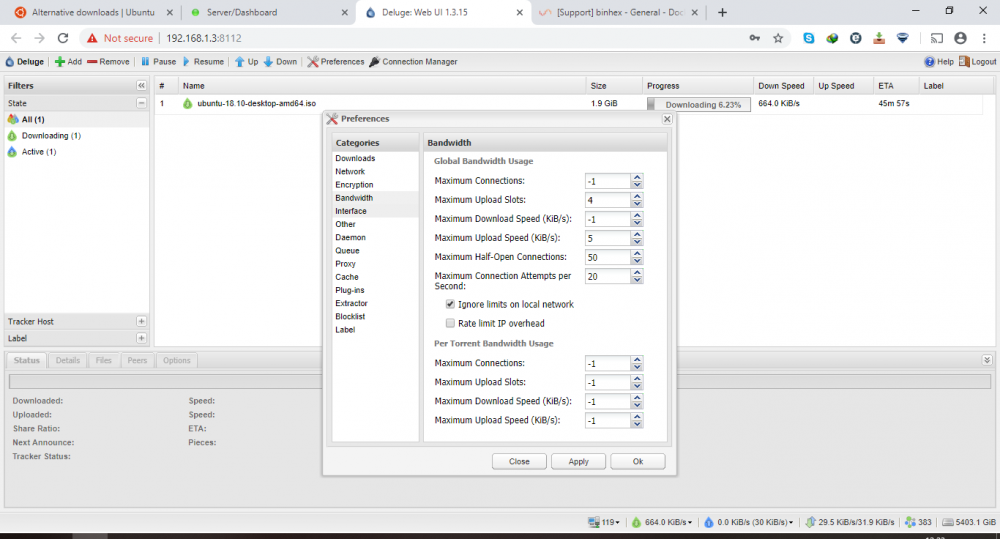This screenshot has height=539, width=1000.
Task: Click free disk space indicator 5403.1 GiB
Action: [969, 522]
